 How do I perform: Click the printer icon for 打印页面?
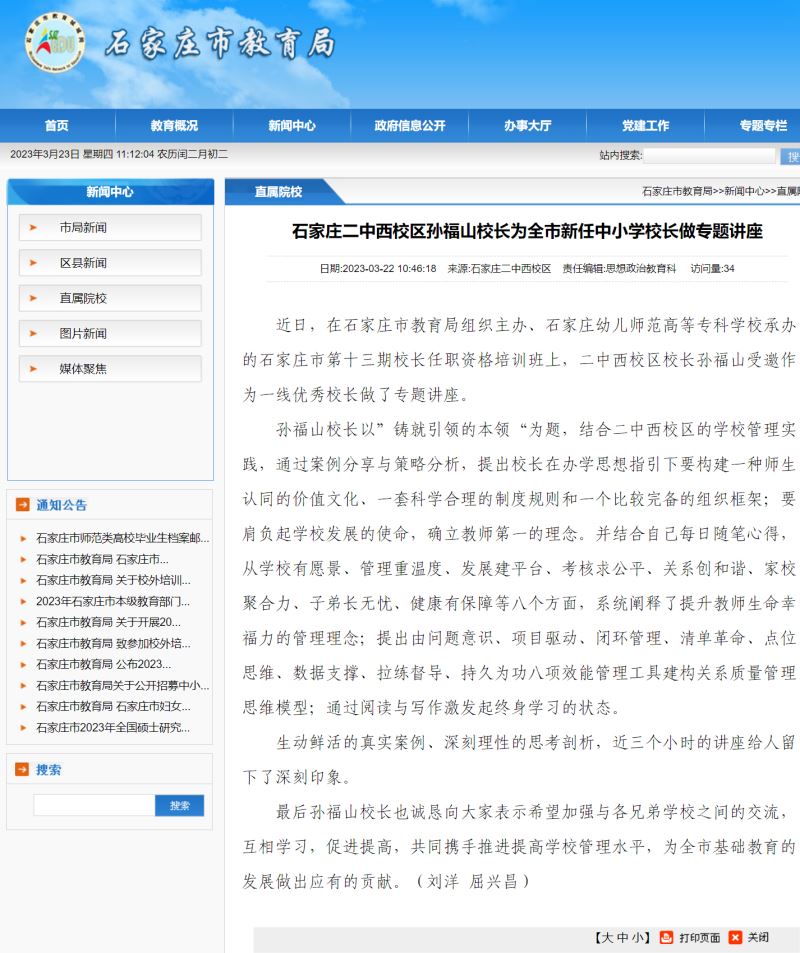pyautogui.click(x=667, y=937)
